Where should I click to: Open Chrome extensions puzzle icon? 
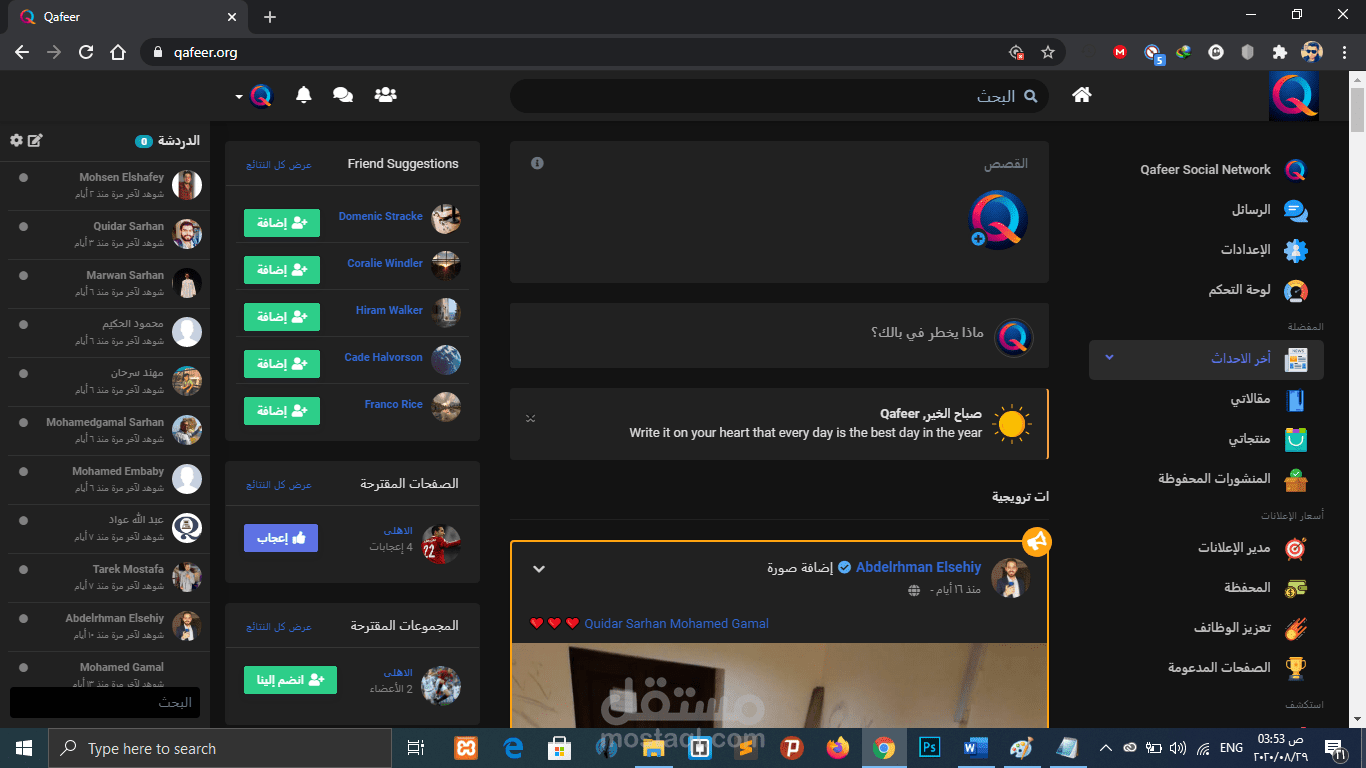1279,52
